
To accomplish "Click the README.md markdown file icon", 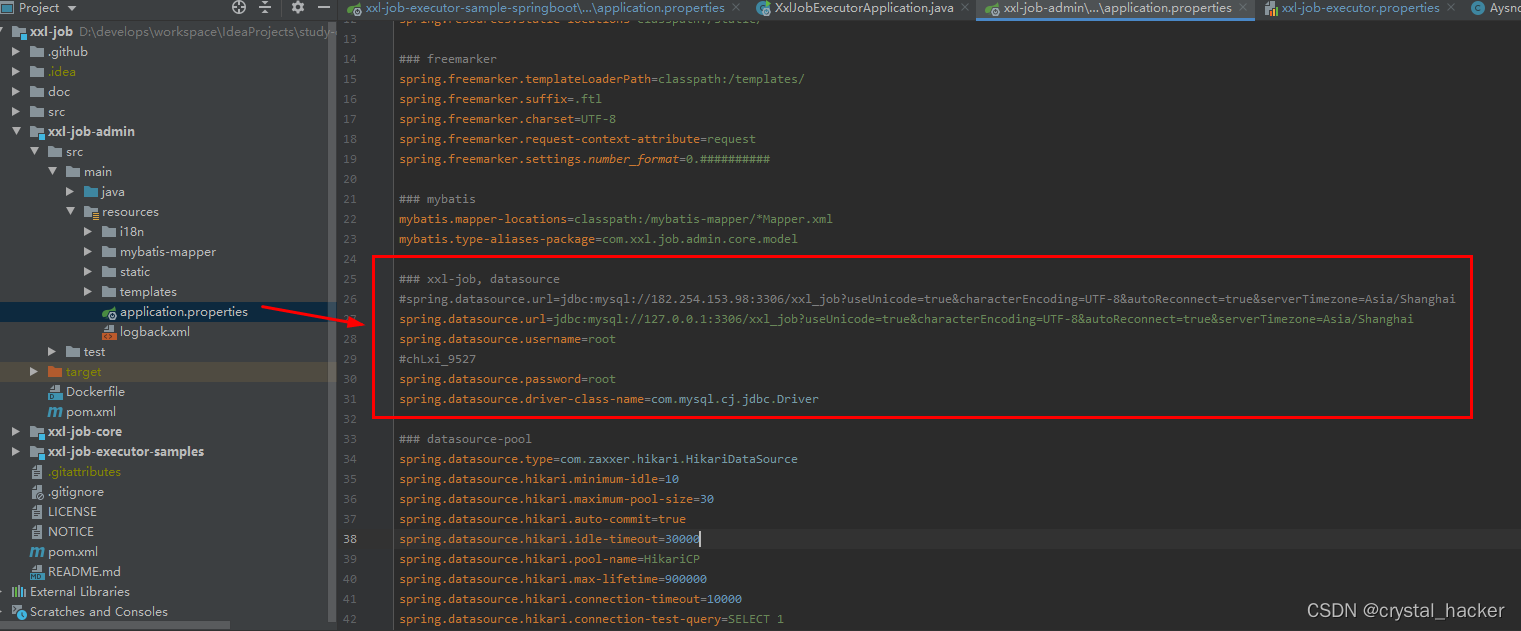I will click(x=37, y=571).
